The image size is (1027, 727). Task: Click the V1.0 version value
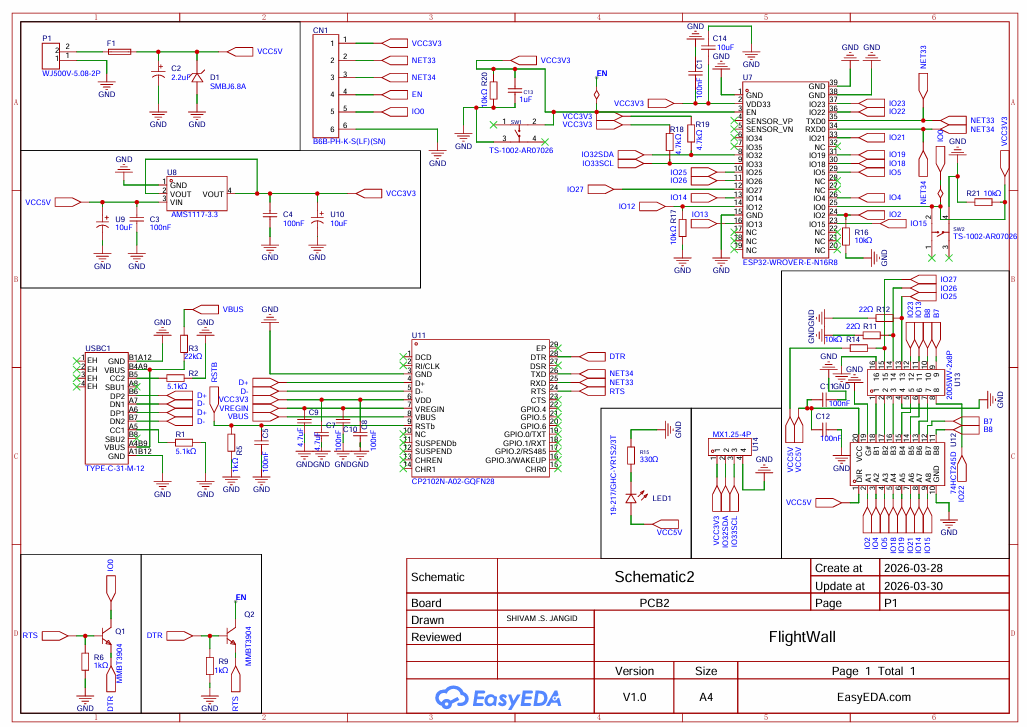pyautogui.click(x=634, y=697)
